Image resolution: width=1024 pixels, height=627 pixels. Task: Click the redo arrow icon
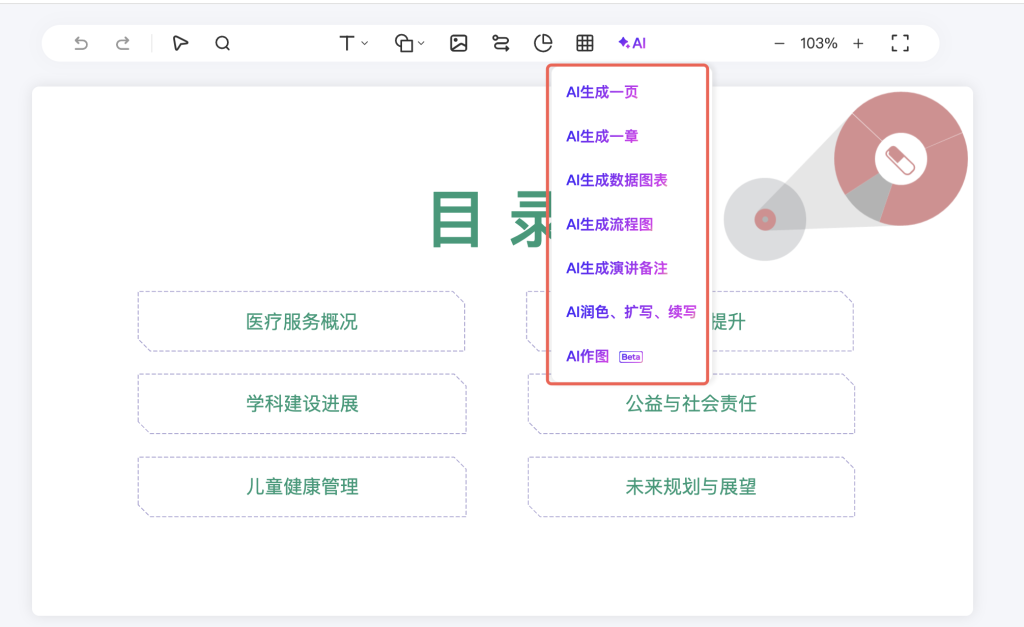(x=123, y=43)
